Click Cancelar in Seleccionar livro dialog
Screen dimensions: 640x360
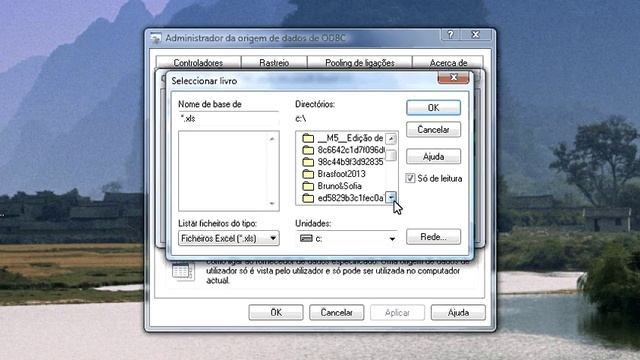tap(433, 130)
